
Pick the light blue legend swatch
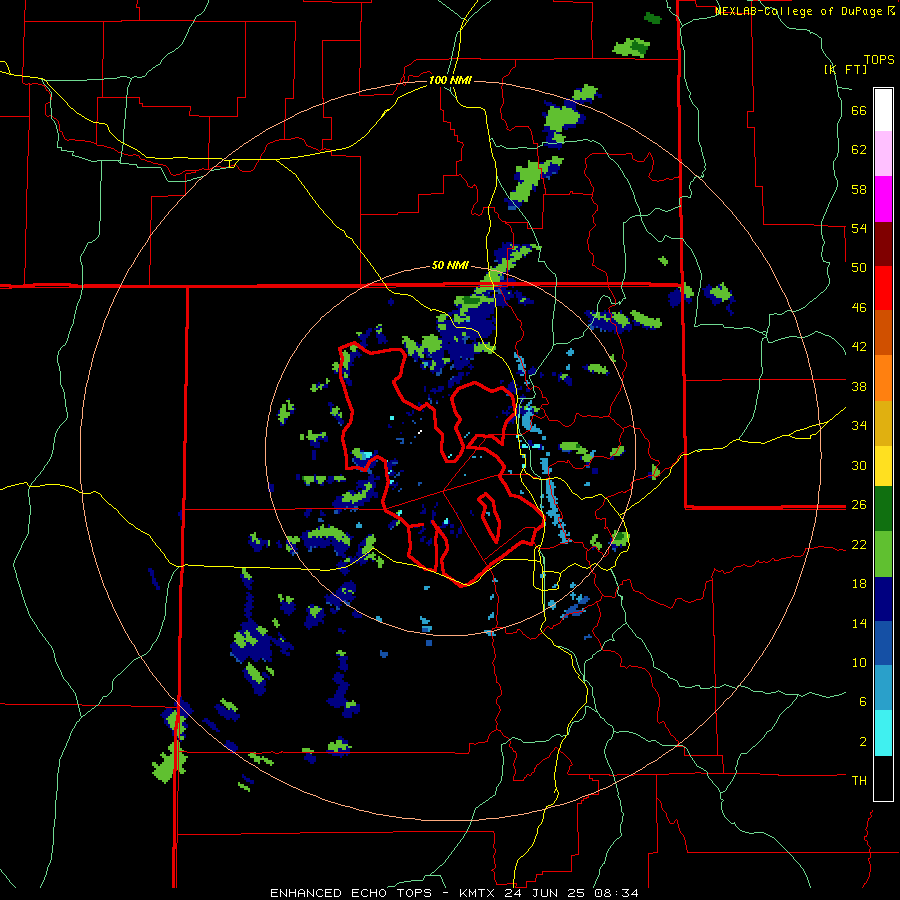coord(883,688)
